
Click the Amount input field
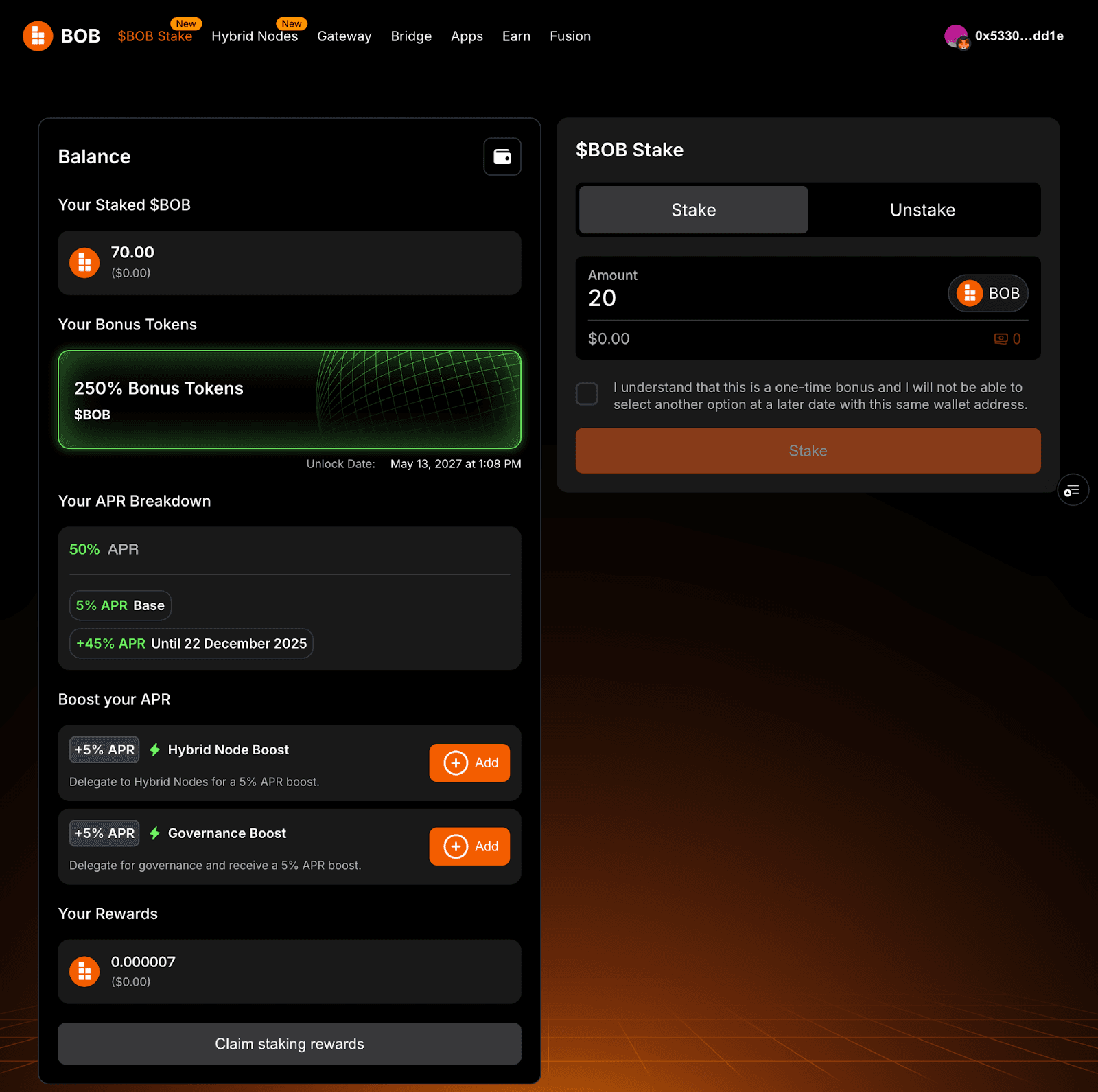[x=755, y=298]
